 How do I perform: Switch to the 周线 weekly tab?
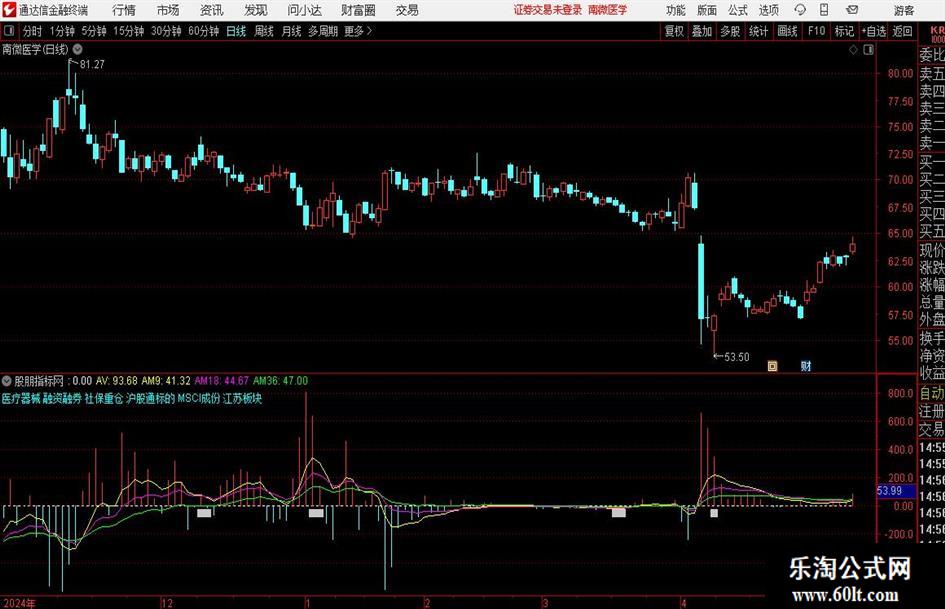point(264,31)
